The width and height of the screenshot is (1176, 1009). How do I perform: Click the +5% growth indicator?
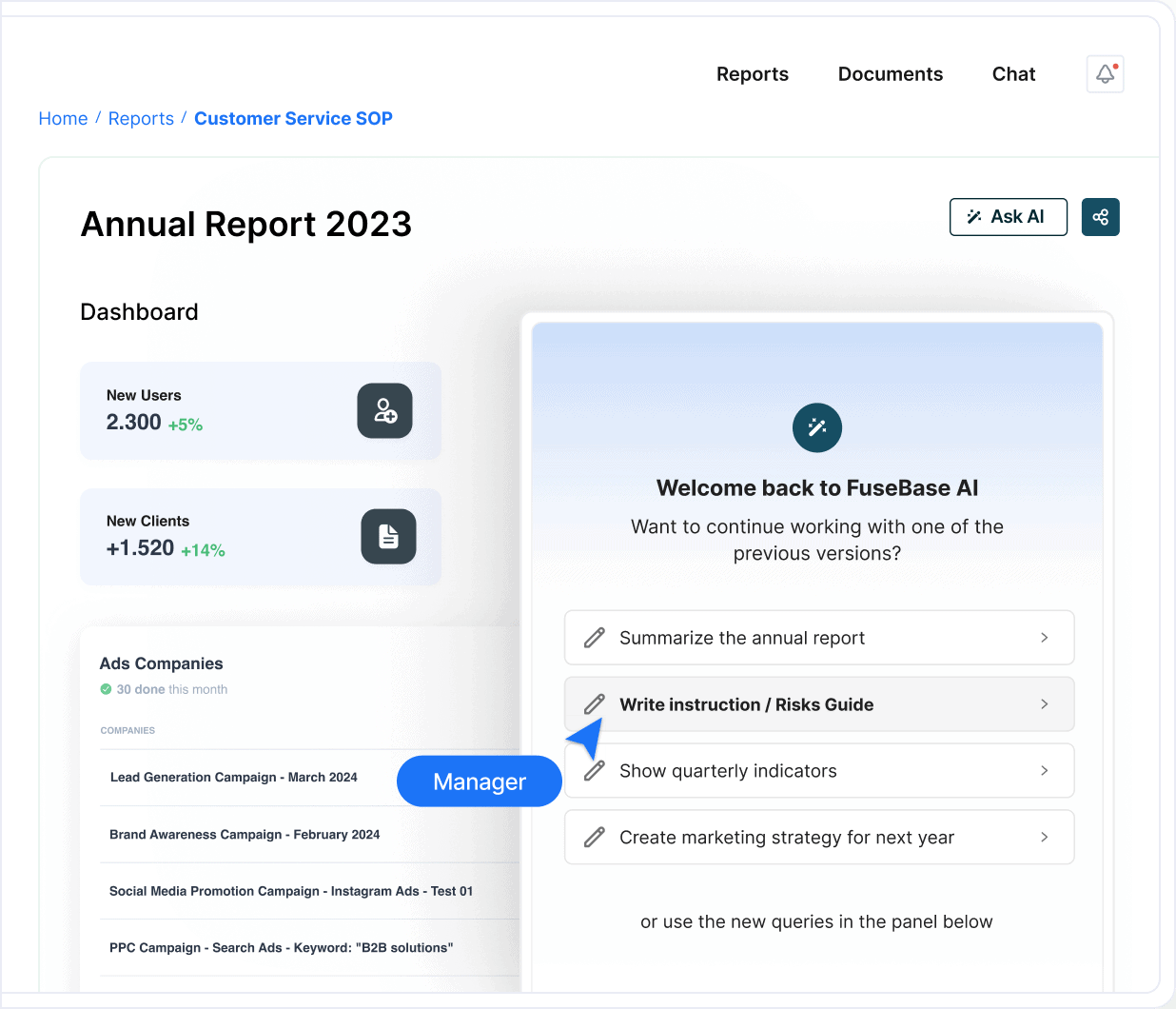click(186, 425)
